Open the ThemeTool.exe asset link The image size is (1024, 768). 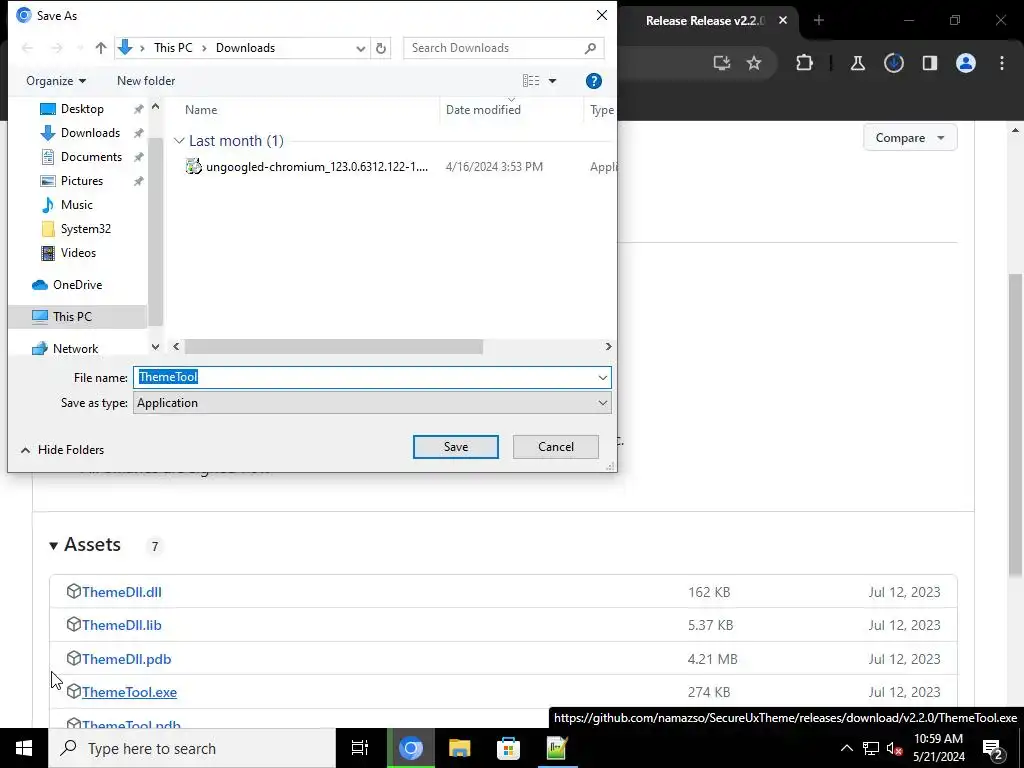pyautogui.click(x=129, y=692)
